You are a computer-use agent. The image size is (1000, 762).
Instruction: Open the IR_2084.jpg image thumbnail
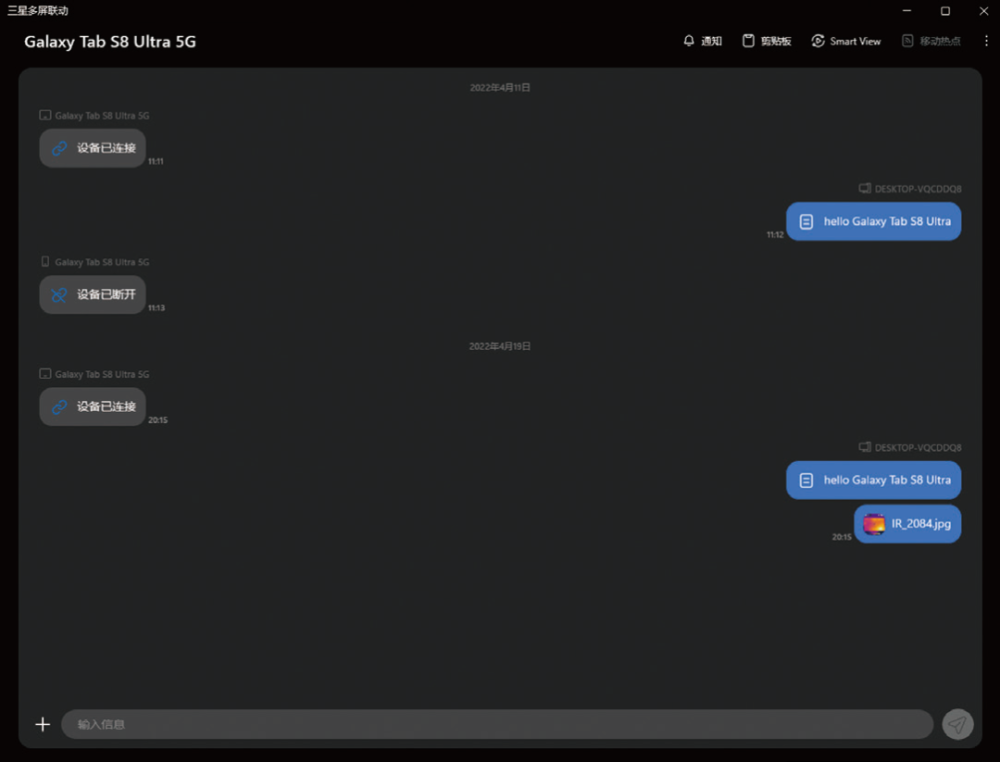874,524
